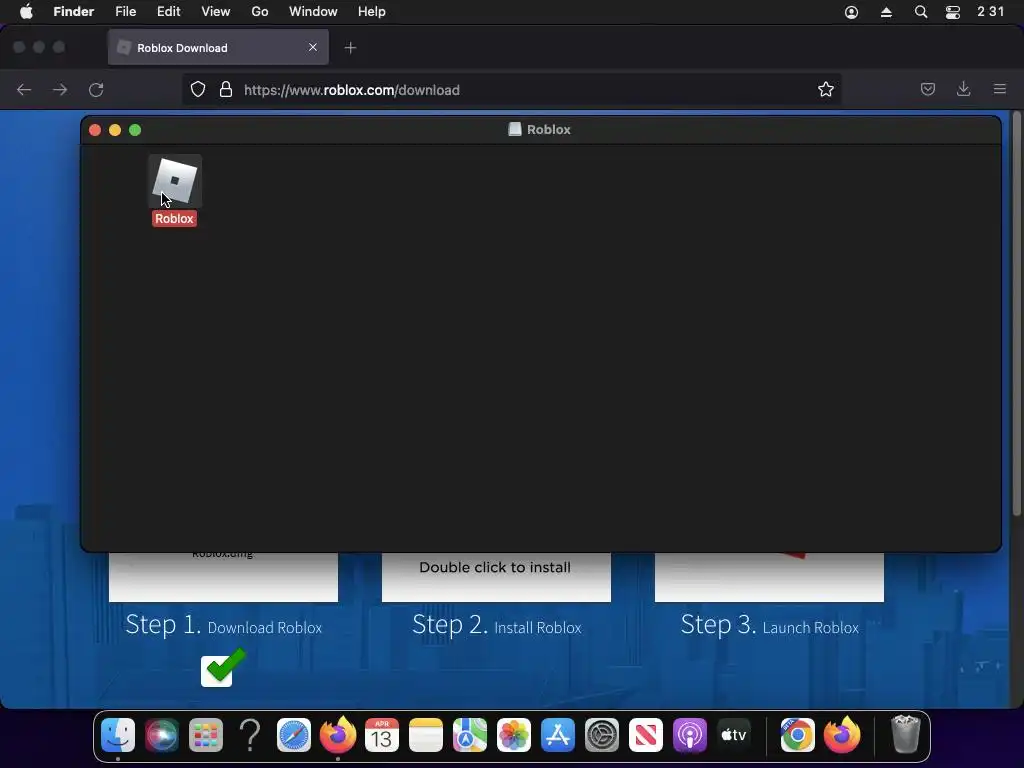Open App Store from the Dock
Viewport: 1024px width, 768px height.
tap(558, 735)
